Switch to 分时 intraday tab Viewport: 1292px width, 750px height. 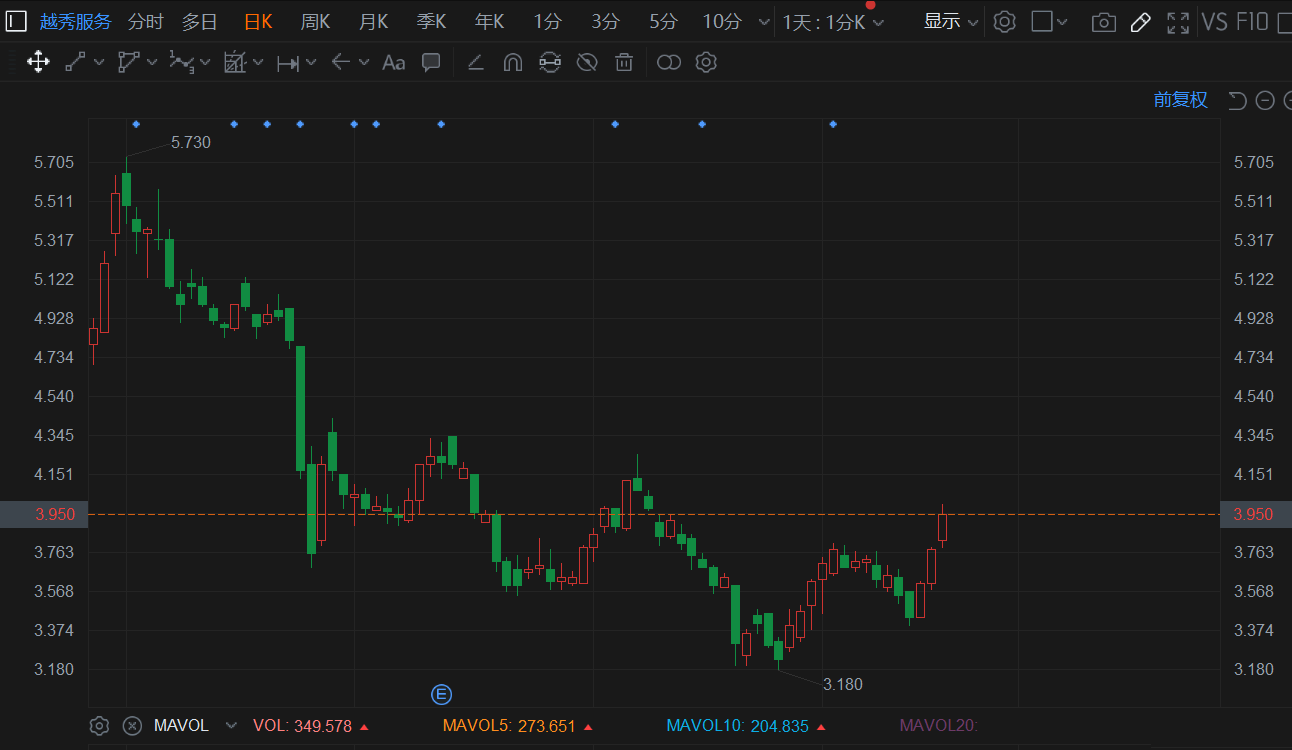(x=145, y=22)
